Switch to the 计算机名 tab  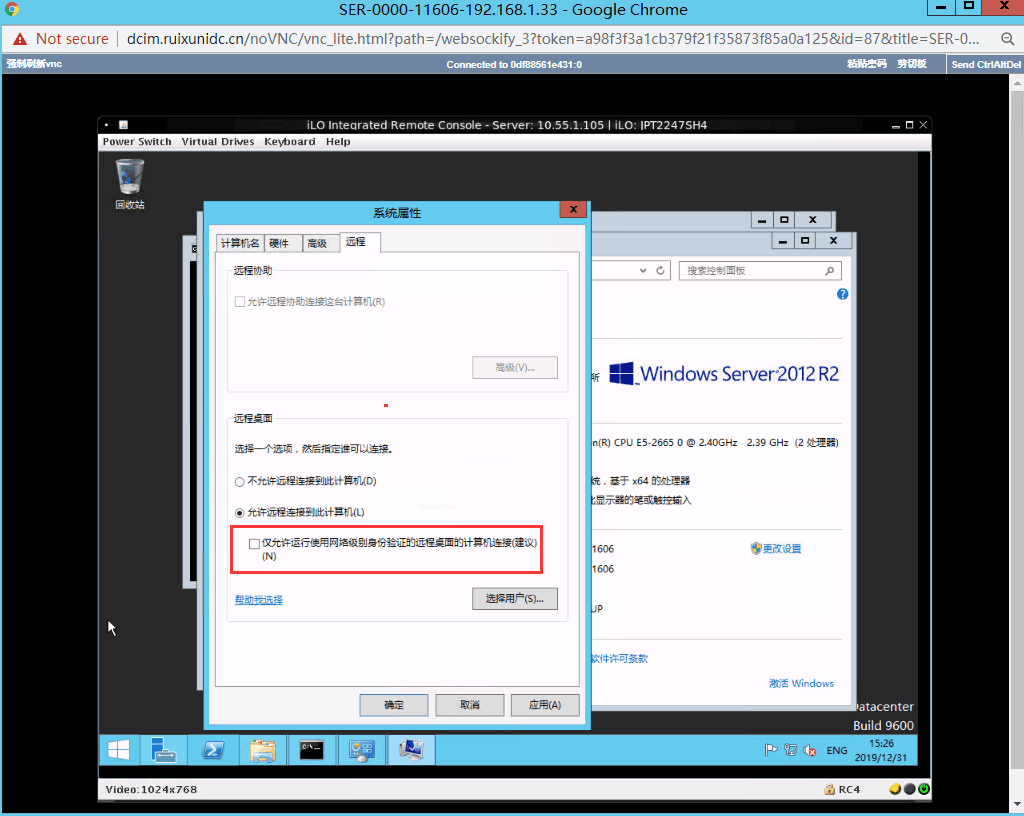[x=240, y=243]
